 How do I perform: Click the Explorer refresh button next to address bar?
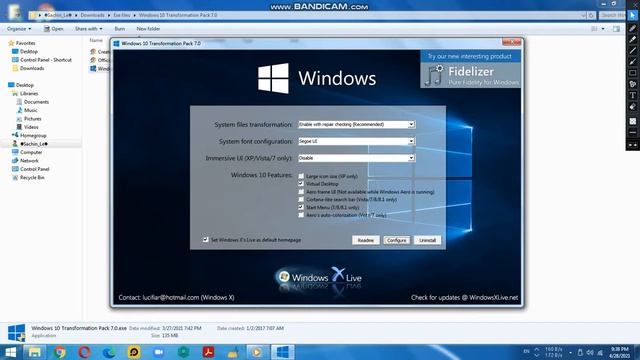[x=591, y=16]
